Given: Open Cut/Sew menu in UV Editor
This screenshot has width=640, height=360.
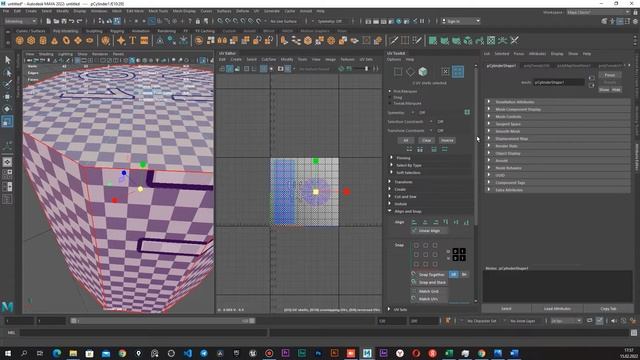Looking at the screenshot, I should coord(269,60).
